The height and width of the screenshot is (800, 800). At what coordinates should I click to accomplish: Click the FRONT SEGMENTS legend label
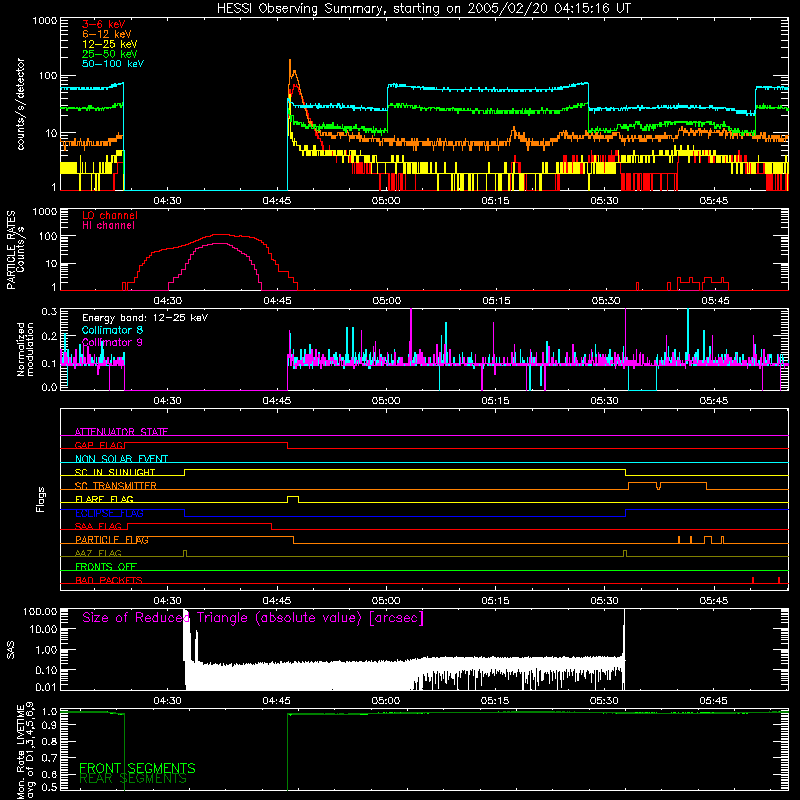point(137,768)
